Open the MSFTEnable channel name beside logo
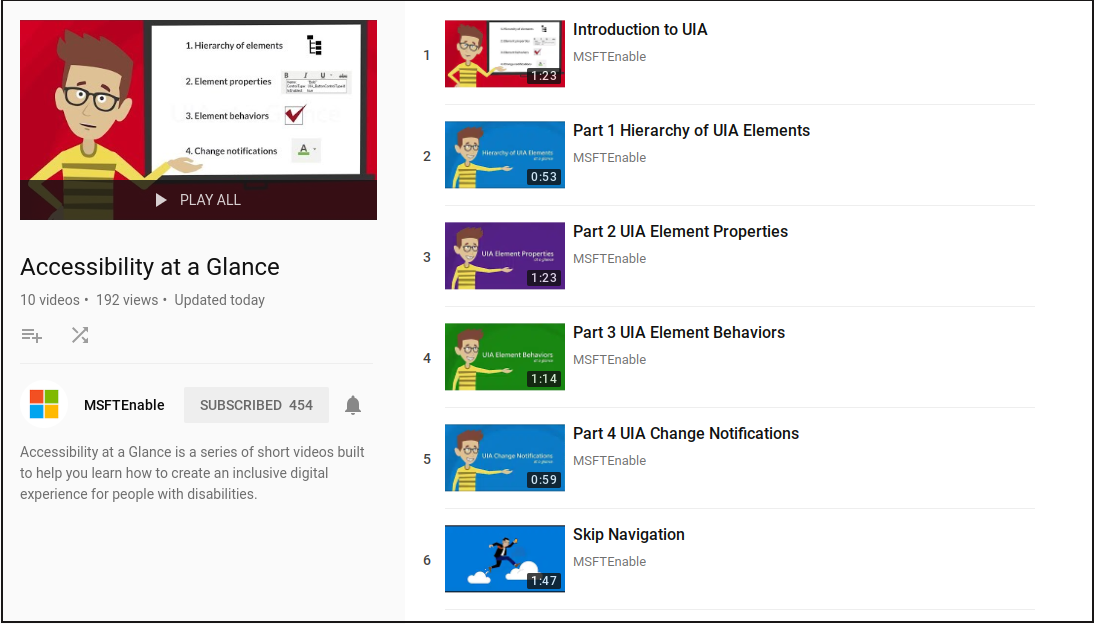The image size is (1096, 624). 124,405
